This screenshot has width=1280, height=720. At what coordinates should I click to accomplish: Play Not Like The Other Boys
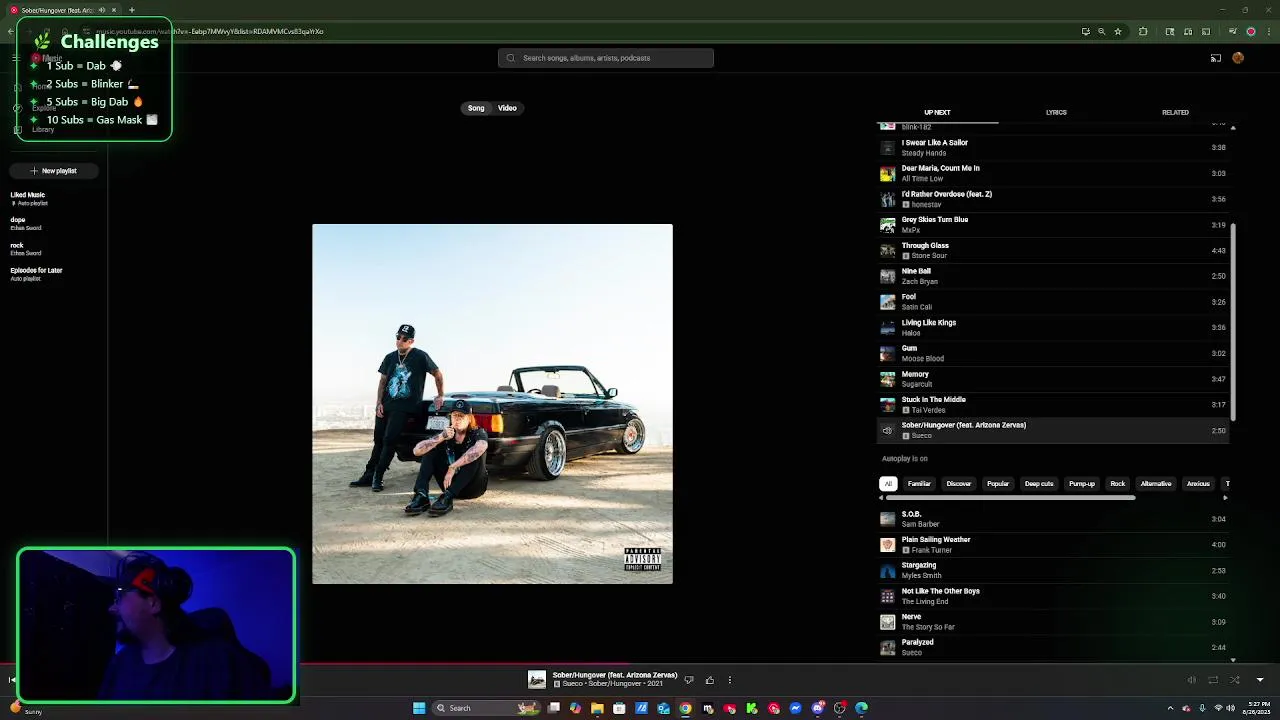tap(1053, 596)
